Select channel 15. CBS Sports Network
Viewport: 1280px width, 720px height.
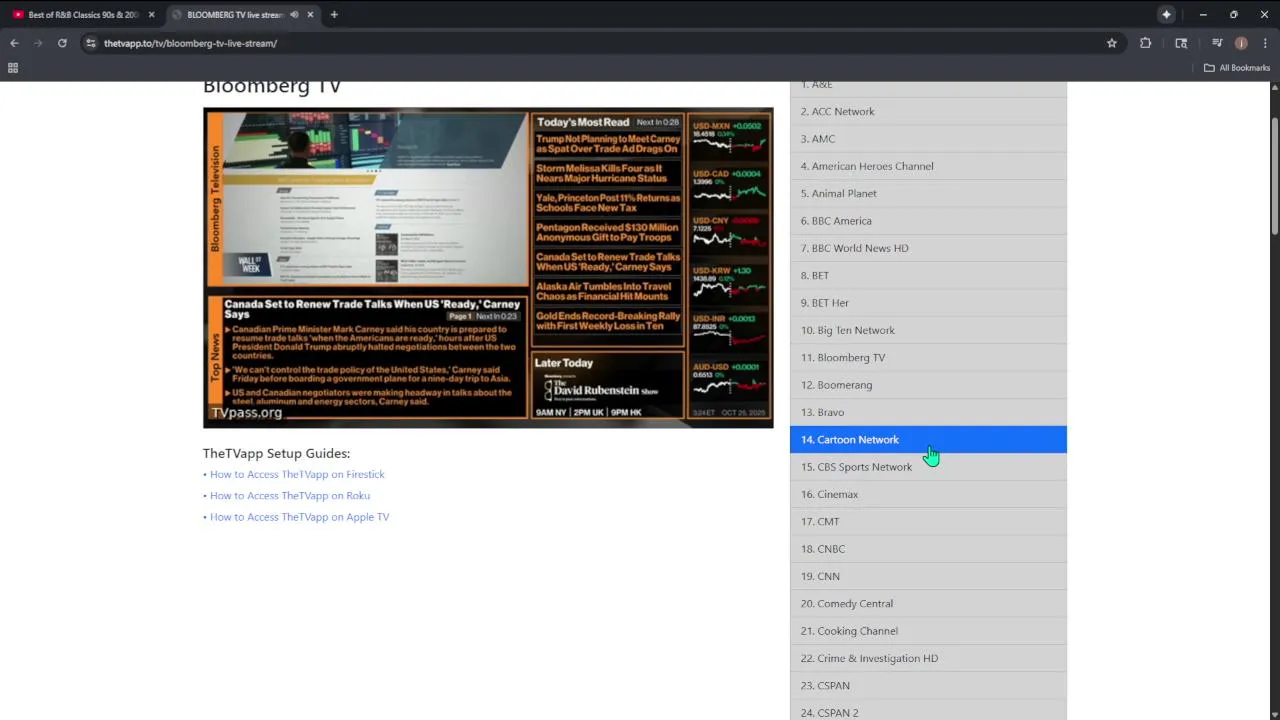click(928, 467)
